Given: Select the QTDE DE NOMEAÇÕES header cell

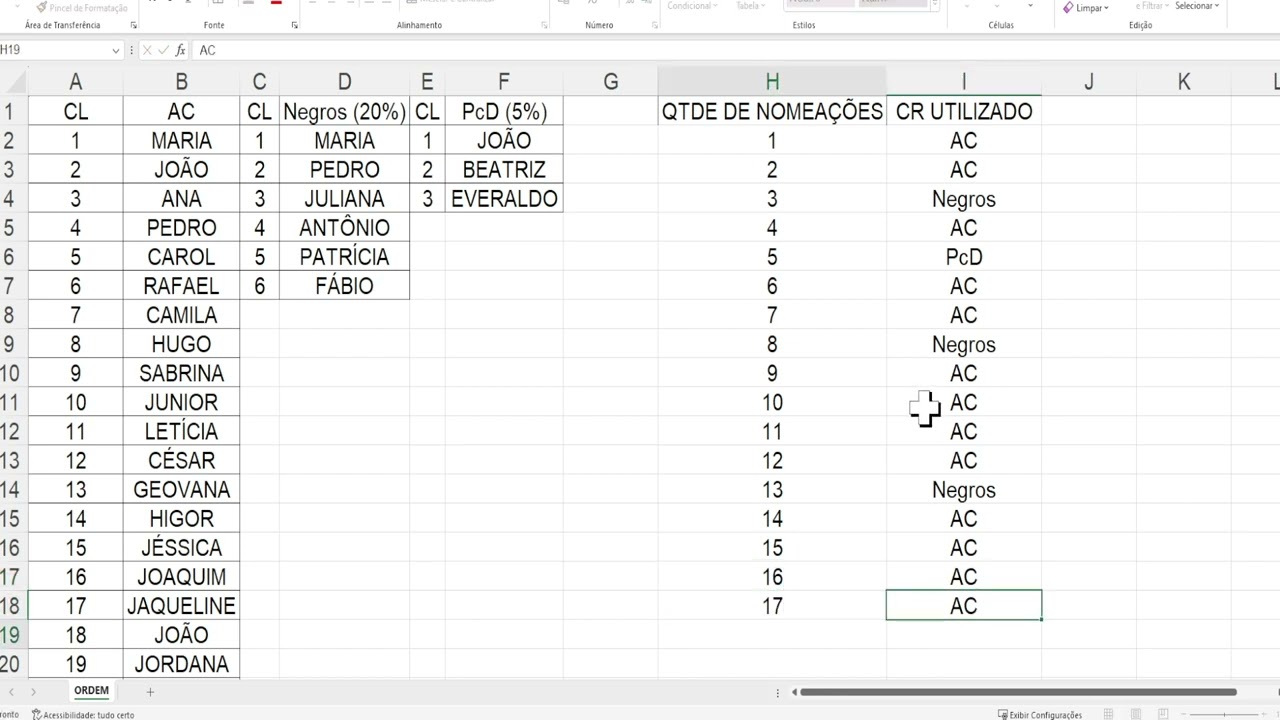Looking at the screenshot, I should click(772, 111).
